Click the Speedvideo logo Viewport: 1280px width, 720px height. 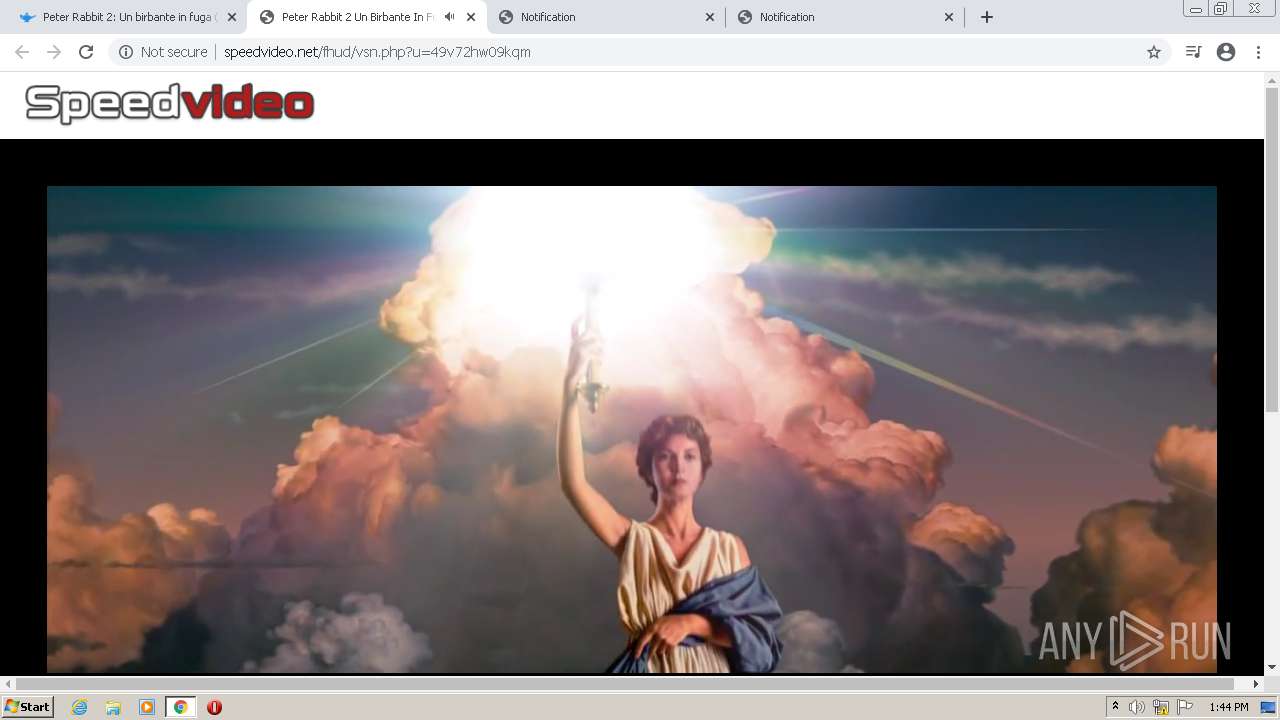point(170,103)
